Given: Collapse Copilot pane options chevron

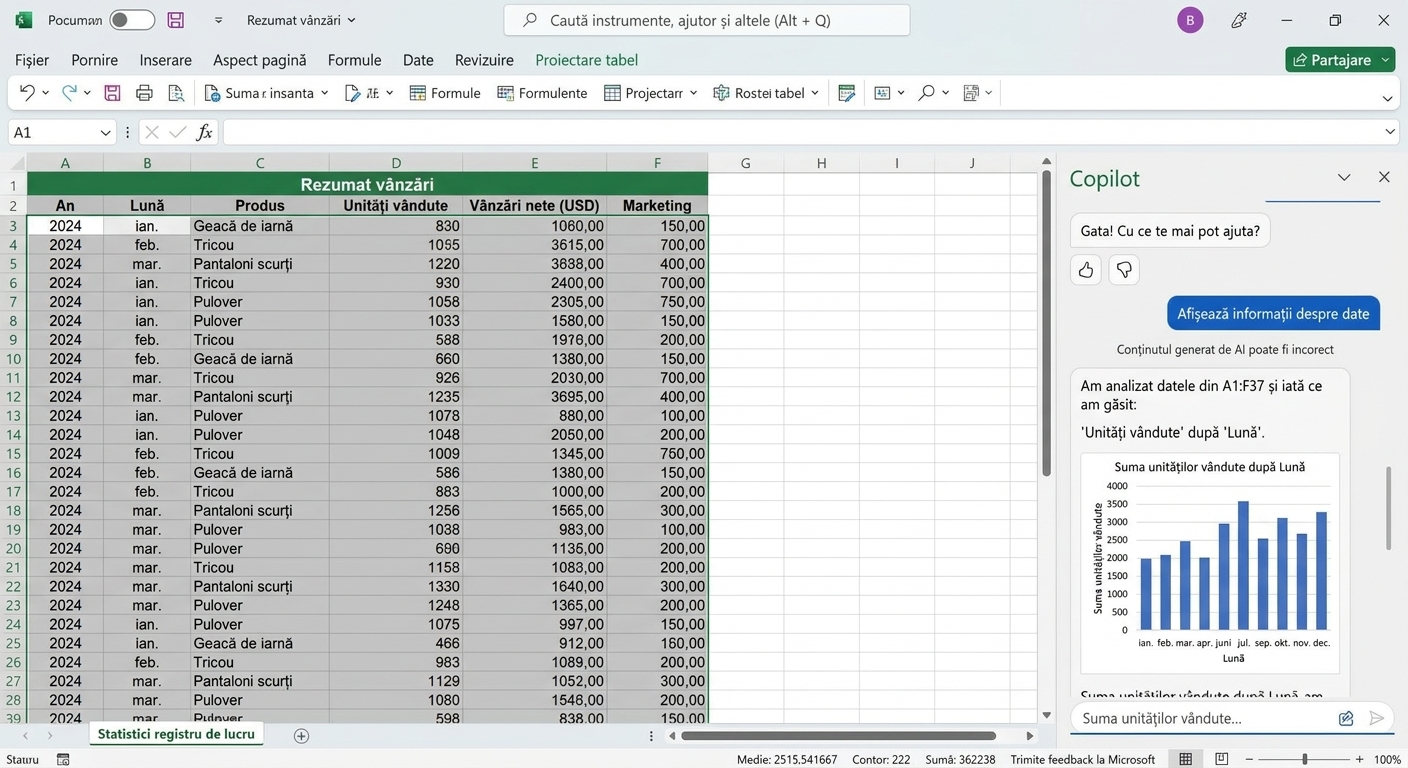Looking at the screenshot, I should (x=1344, y=177).
